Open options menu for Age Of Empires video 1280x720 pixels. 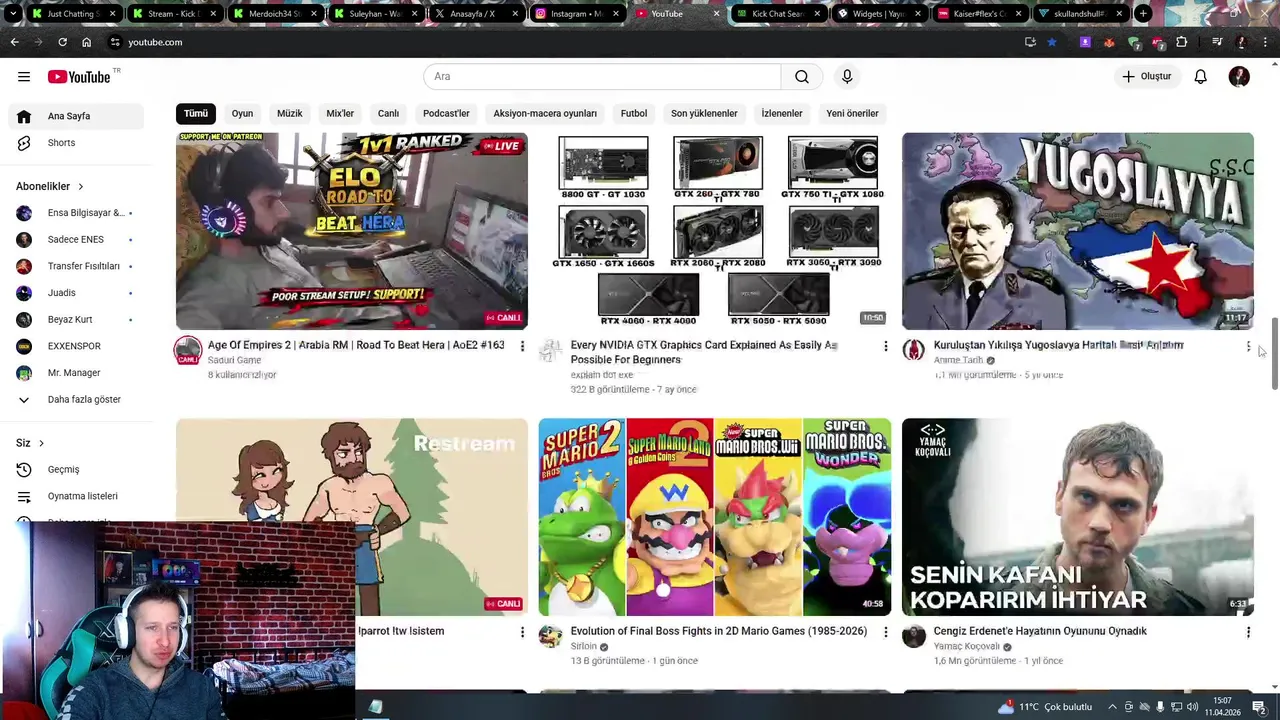[x=522, y=346]
